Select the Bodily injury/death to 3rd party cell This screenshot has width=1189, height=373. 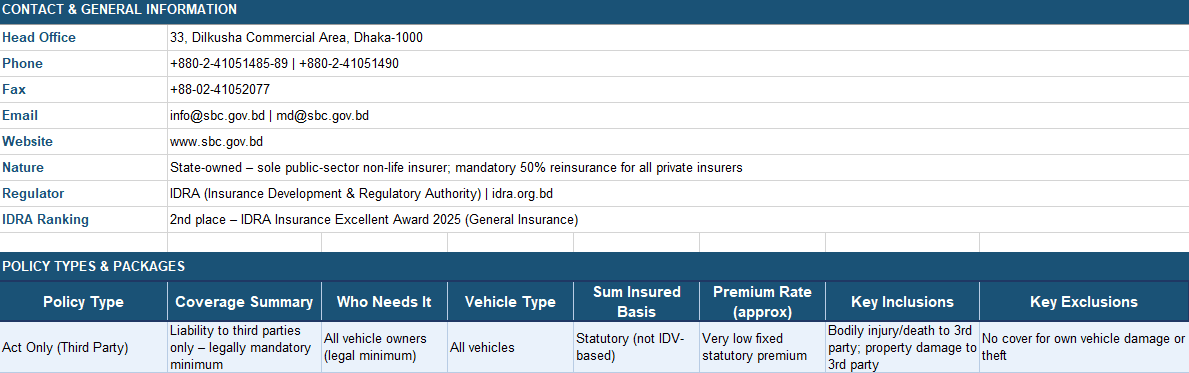point(902,347)
